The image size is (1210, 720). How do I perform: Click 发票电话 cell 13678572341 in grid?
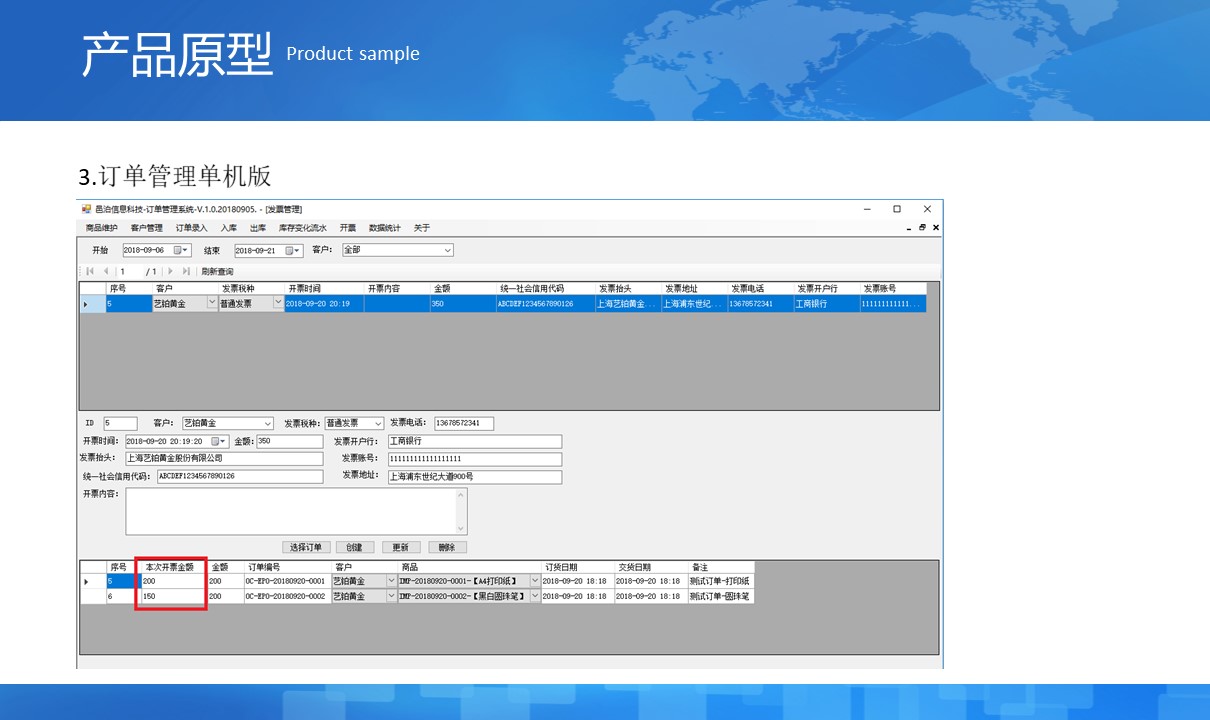pos(760,304)
